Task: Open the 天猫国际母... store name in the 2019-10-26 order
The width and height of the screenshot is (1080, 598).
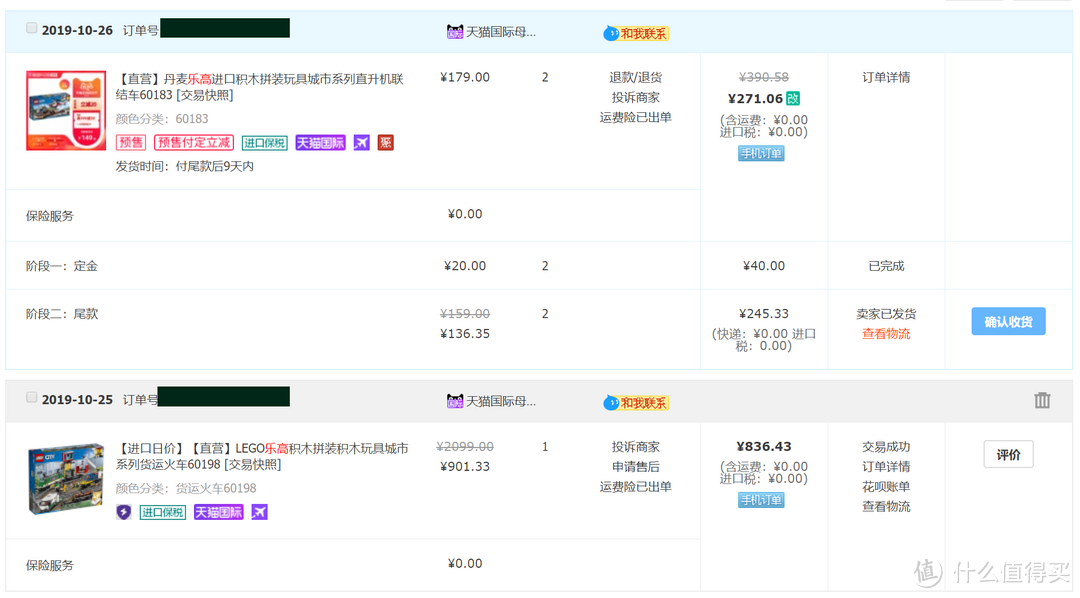Action: 501,32
